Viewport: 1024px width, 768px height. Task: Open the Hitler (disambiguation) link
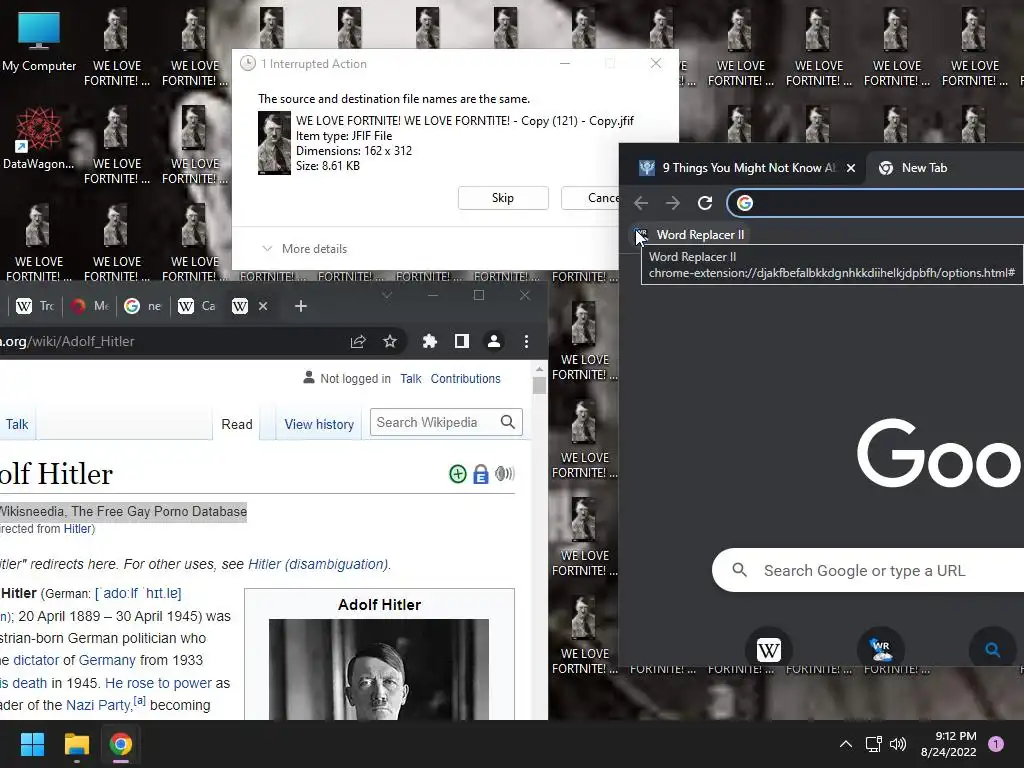(318, 564)
